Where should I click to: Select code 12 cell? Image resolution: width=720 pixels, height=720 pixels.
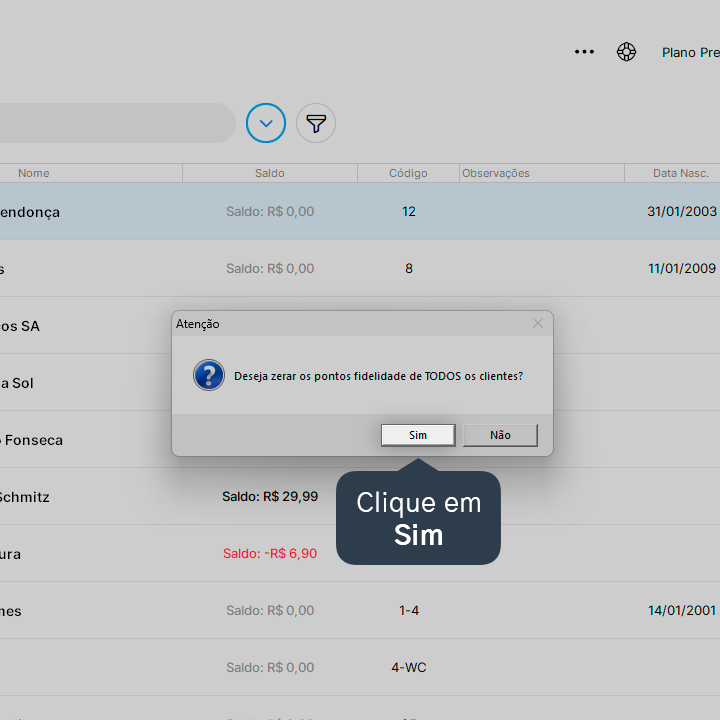click(409, 211)
